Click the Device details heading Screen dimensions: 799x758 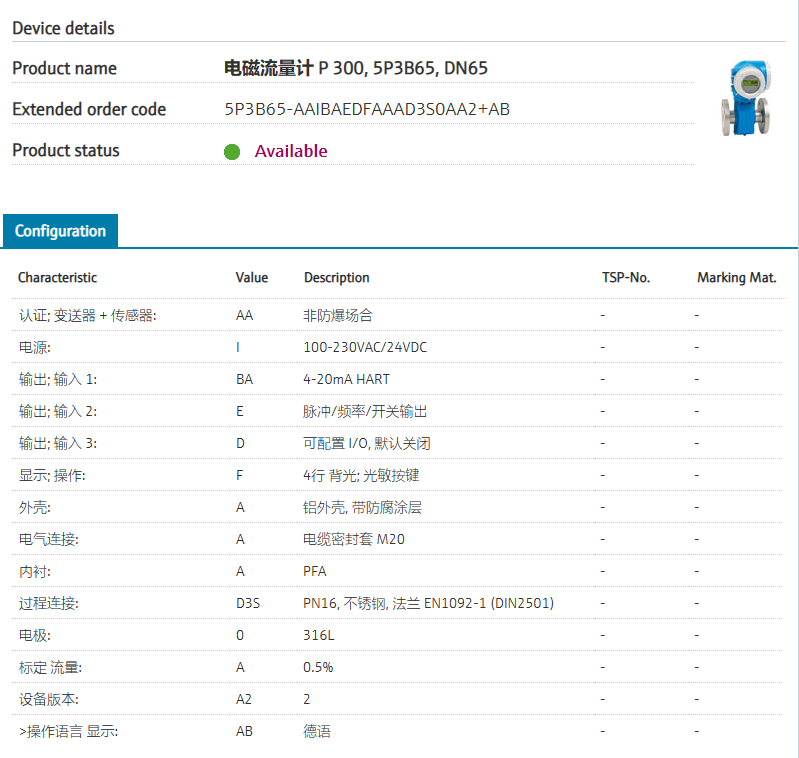[x=63, y=28]
